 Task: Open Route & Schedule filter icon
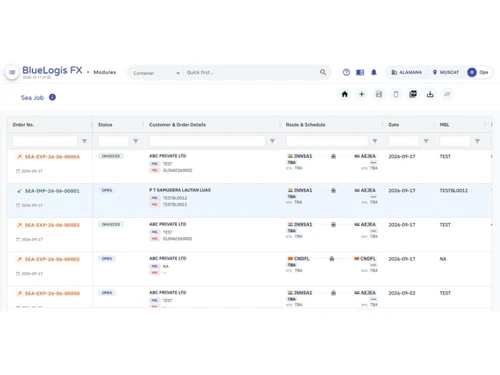[x=375, y=141]
